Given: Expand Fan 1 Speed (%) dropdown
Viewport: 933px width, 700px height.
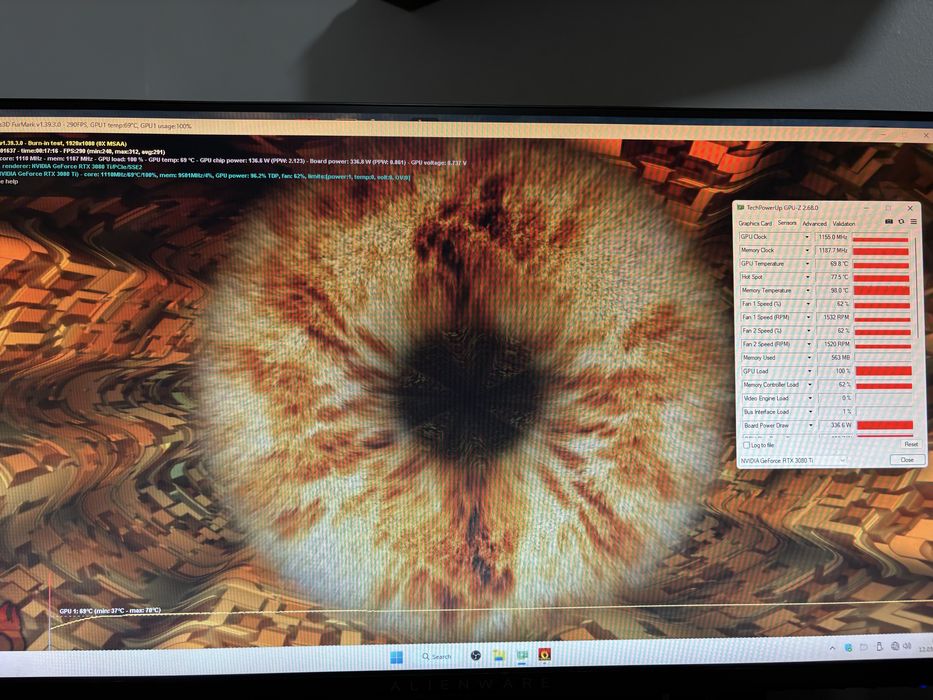Looking at the screenshot, I should (x=808, y=304).
